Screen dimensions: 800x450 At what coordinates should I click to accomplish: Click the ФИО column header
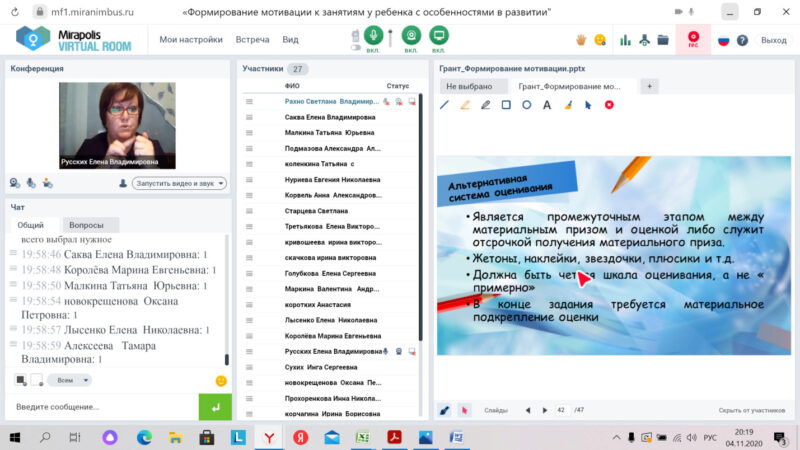[x=292, y=86]
